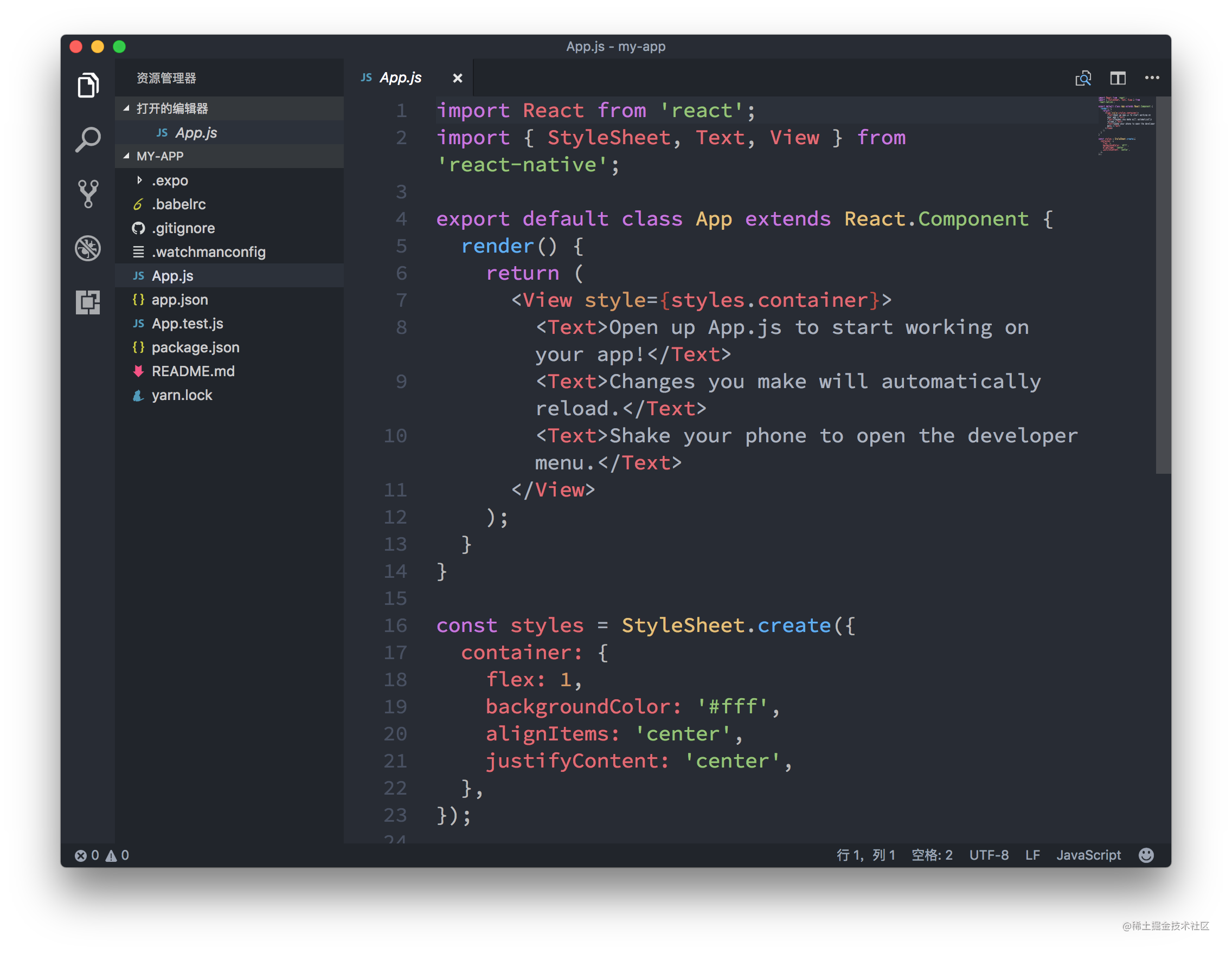This screenshot has width=1232, height=954.
Task: Collapse the 打开的编辑器 section
Action: [127, 108]
